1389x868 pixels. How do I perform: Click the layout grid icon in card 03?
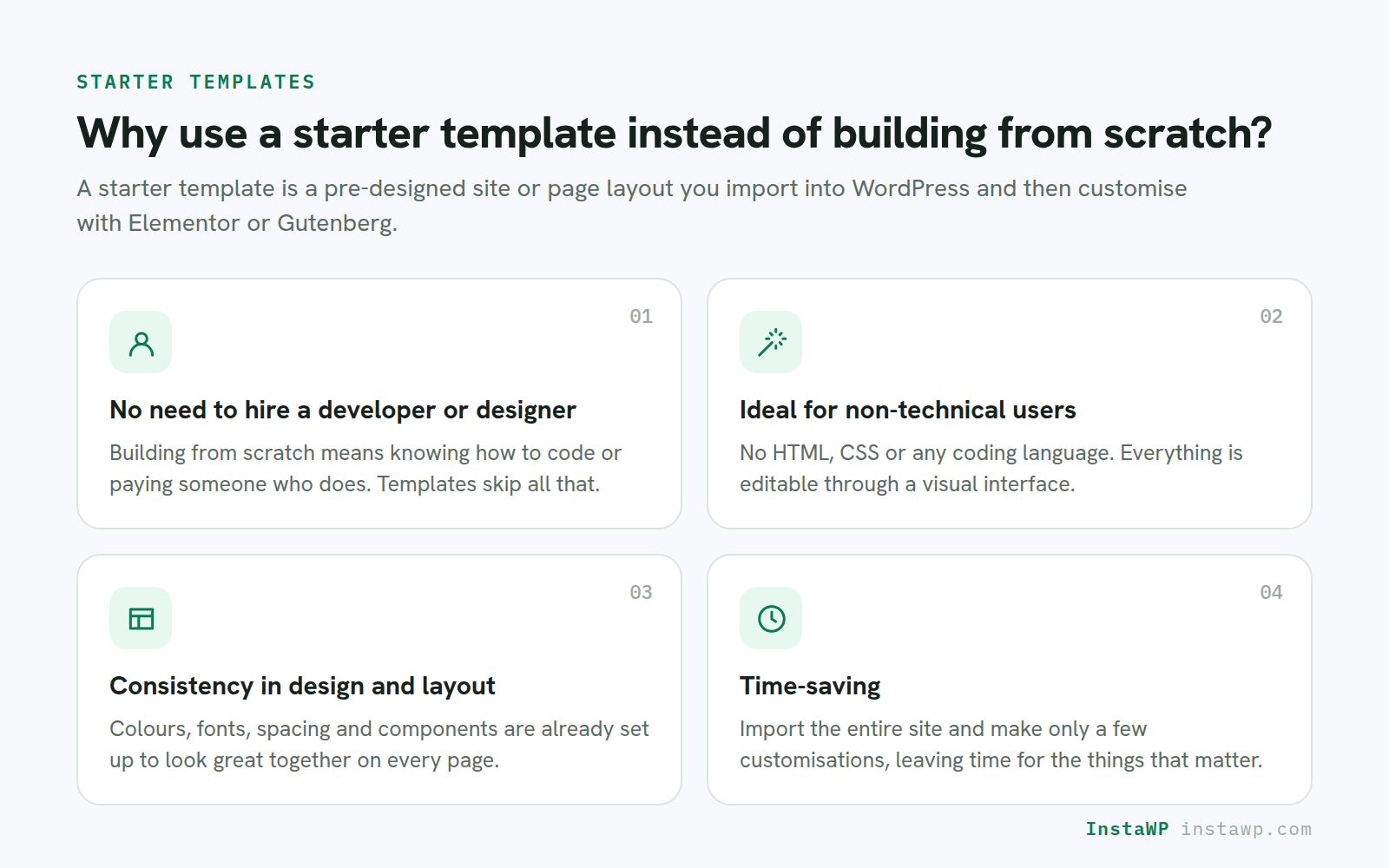(141, 618)
